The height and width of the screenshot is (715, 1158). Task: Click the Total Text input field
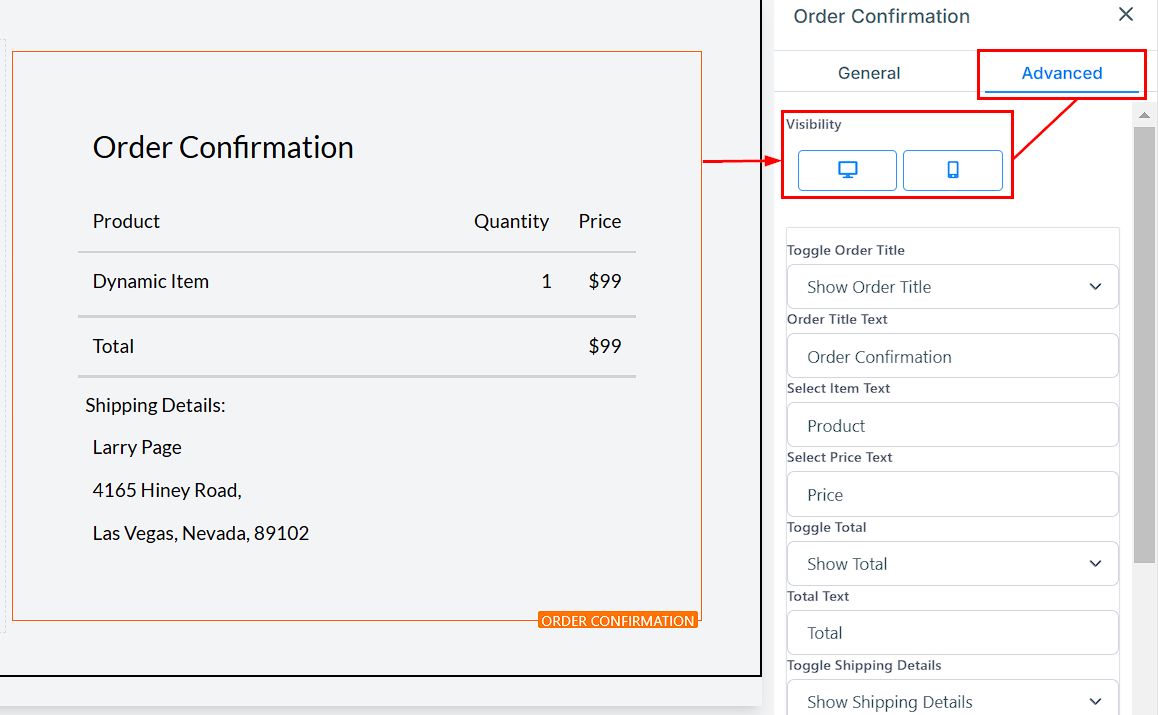point(951,633)
